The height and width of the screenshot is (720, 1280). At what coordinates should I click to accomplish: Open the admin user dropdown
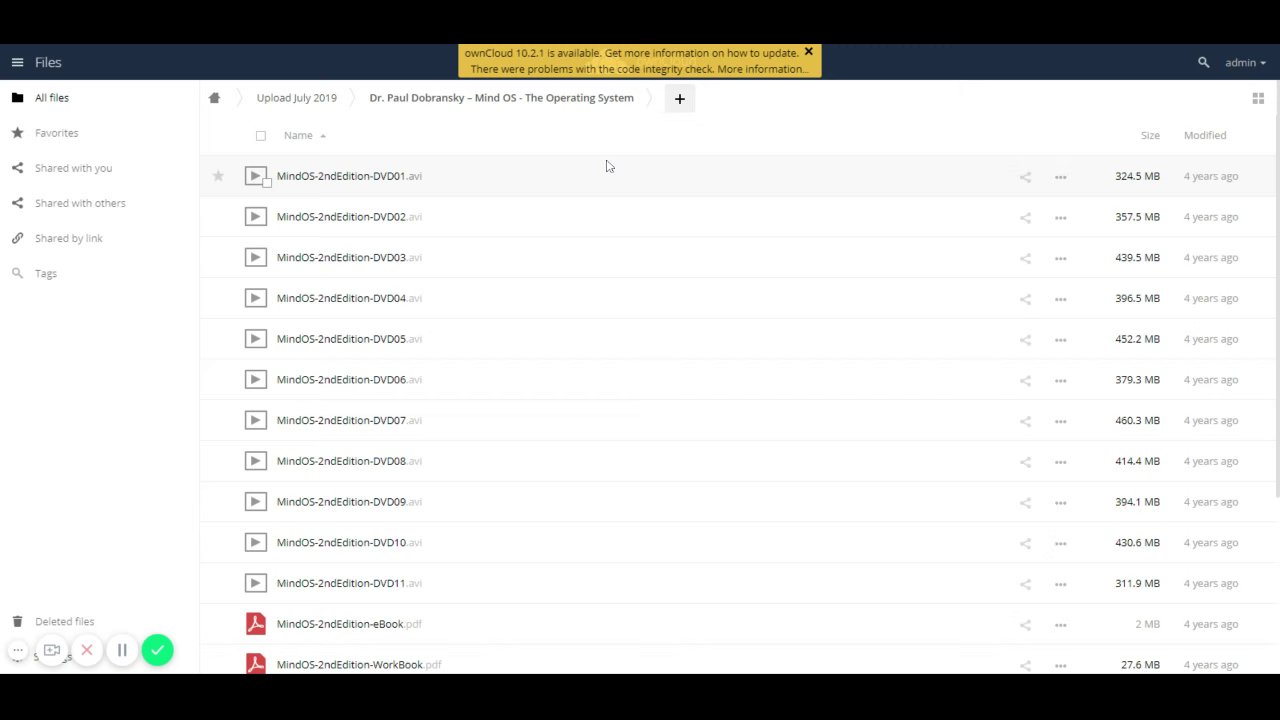coord(1245,62)
